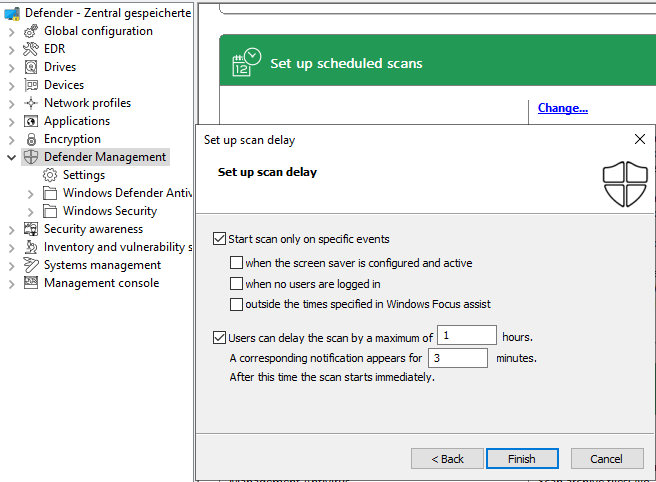Close the Set up scan delay dialog
This screenshot has height=482, width=656.
pyautogui.click(x=640, y=139)
